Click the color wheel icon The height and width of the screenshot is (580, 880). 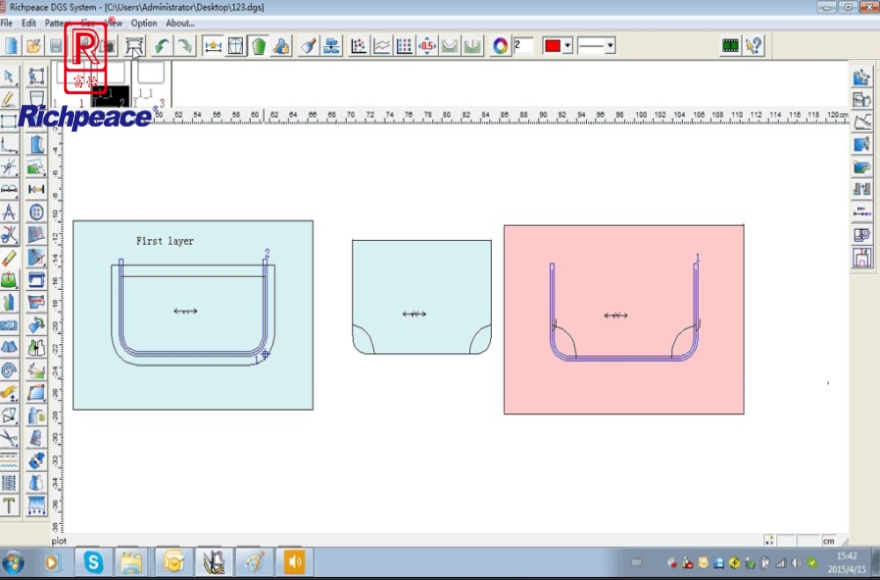[501, 46]
